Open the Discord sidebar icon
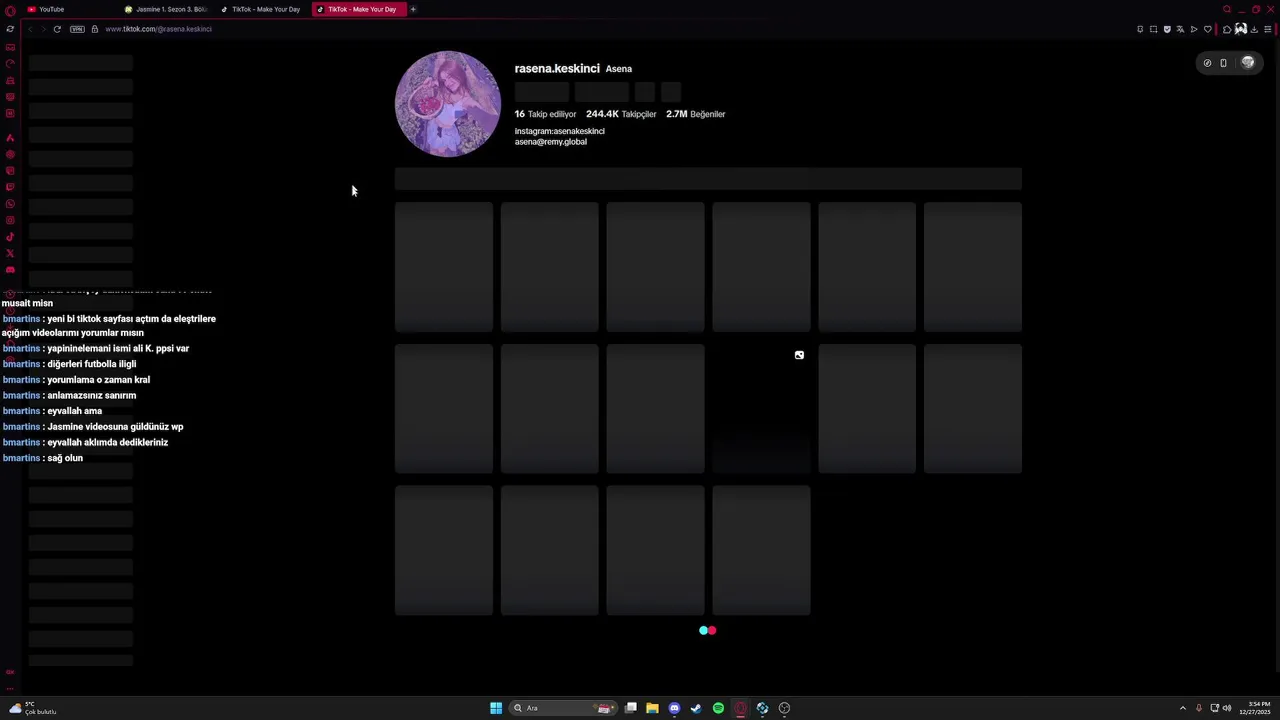The height and width of the screenshot is (720, 1280). (10, 270)
